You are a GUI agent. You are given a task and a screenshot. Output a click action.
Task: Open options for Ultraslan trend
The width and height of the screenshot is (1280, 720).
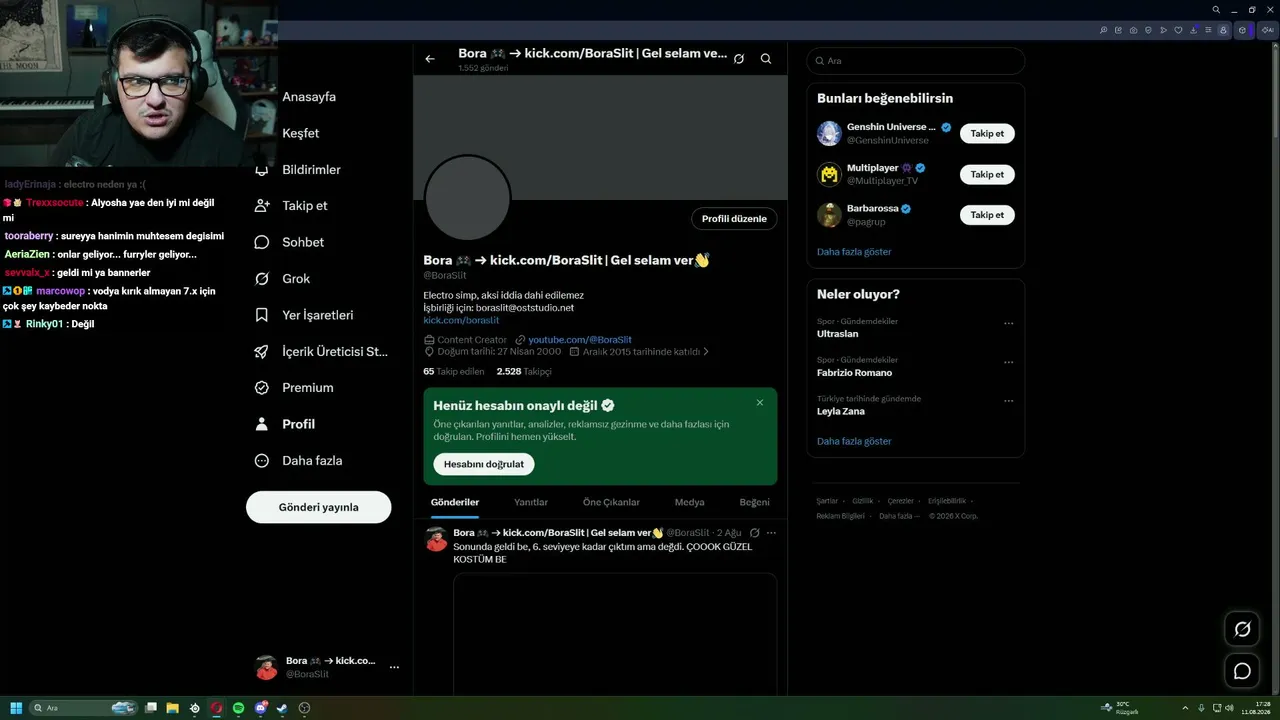pos(1009,323)
